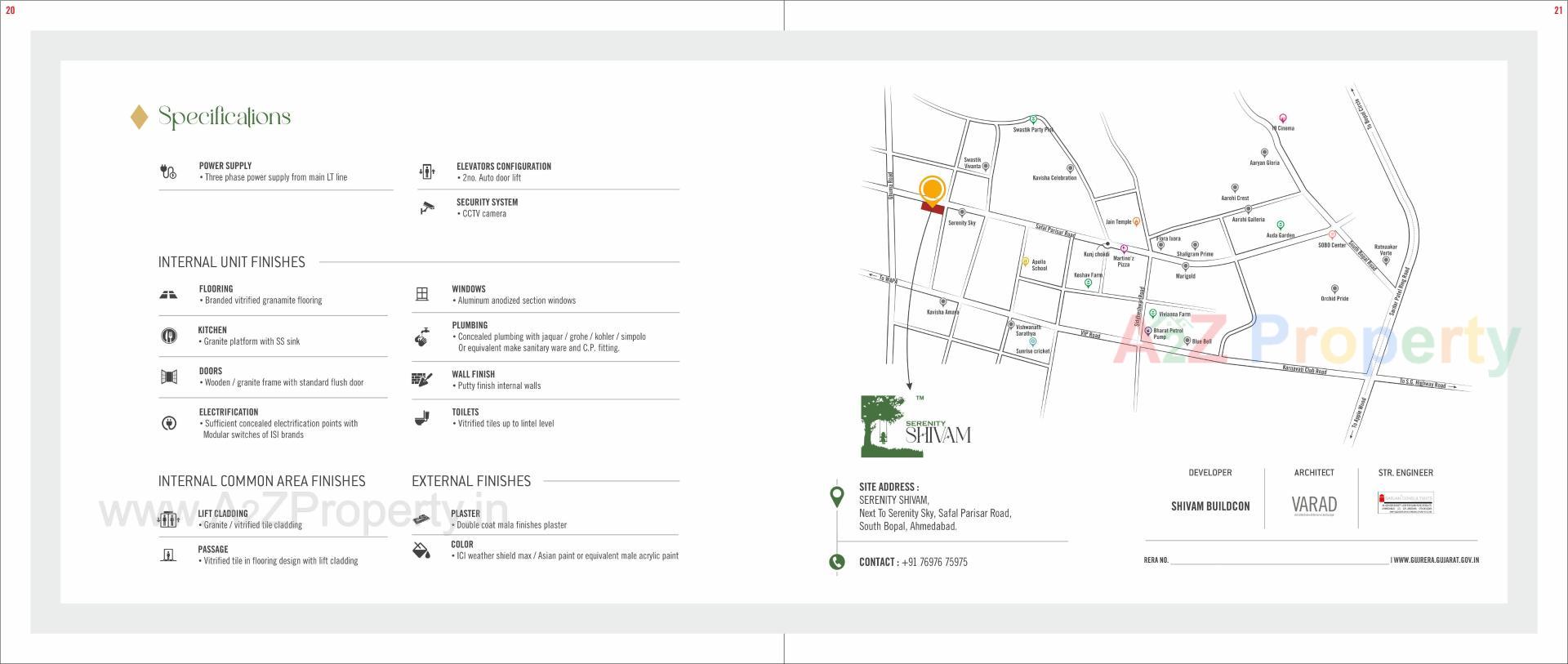Click the kitchen fork-and-spoon icon
The height and width of the screenshot is (664, 1568).
169,336
